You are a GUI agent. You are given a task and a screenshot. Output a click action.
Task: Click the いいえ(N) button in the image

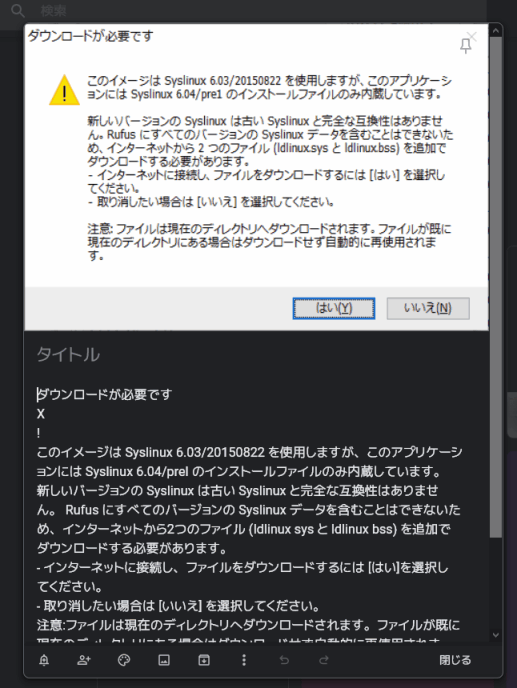428,308
